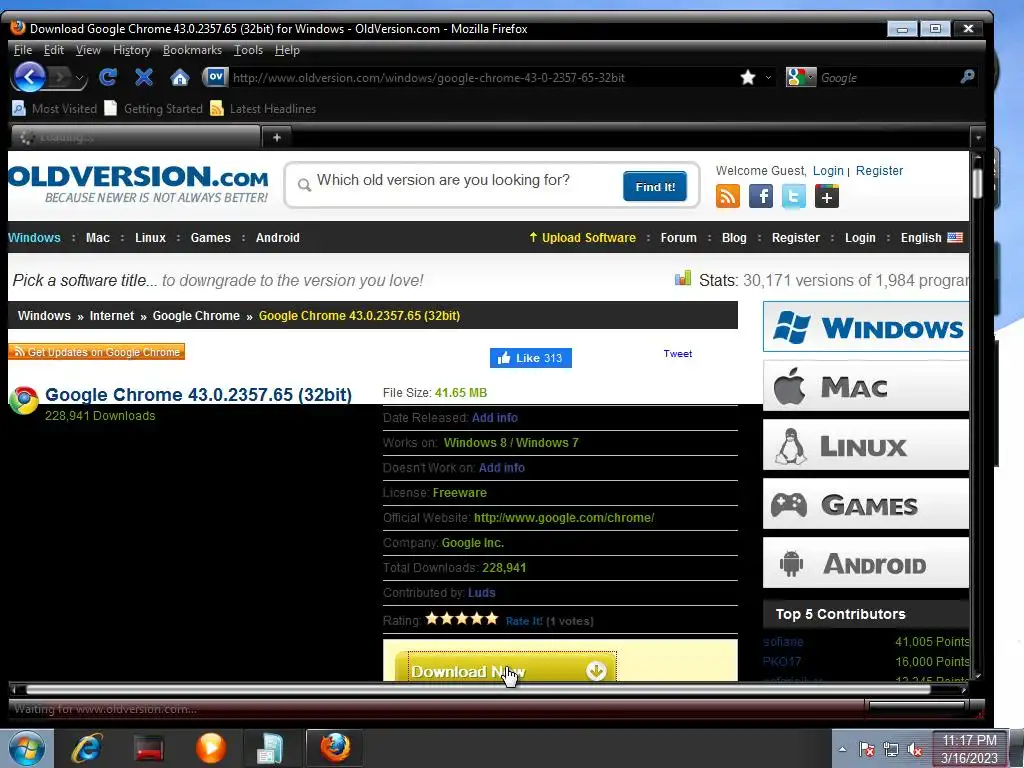The image size is (1024, 768).
Task: Open the Help menu
Action: click(287, 50)
